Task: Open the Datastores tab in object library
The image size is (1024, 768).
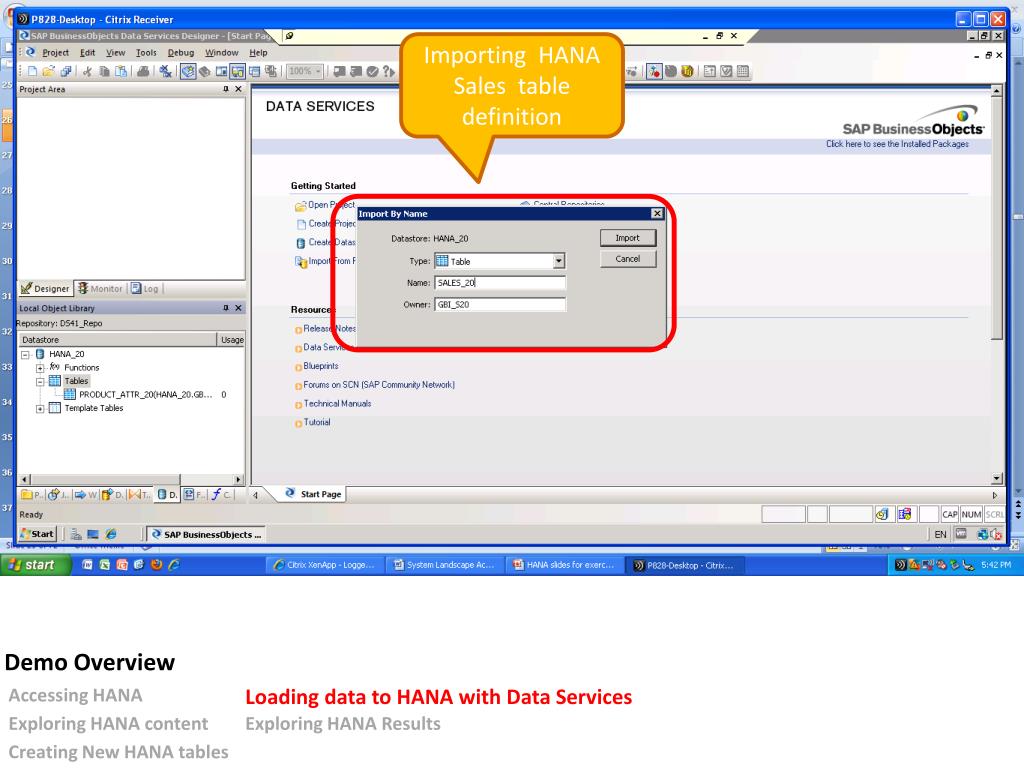Action: point(167,494)
